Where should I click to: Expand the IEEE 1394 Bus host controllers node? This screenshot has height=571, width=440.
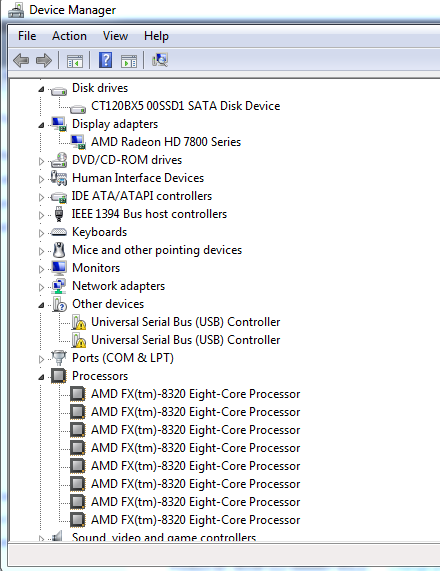click(x=41, y=215)
